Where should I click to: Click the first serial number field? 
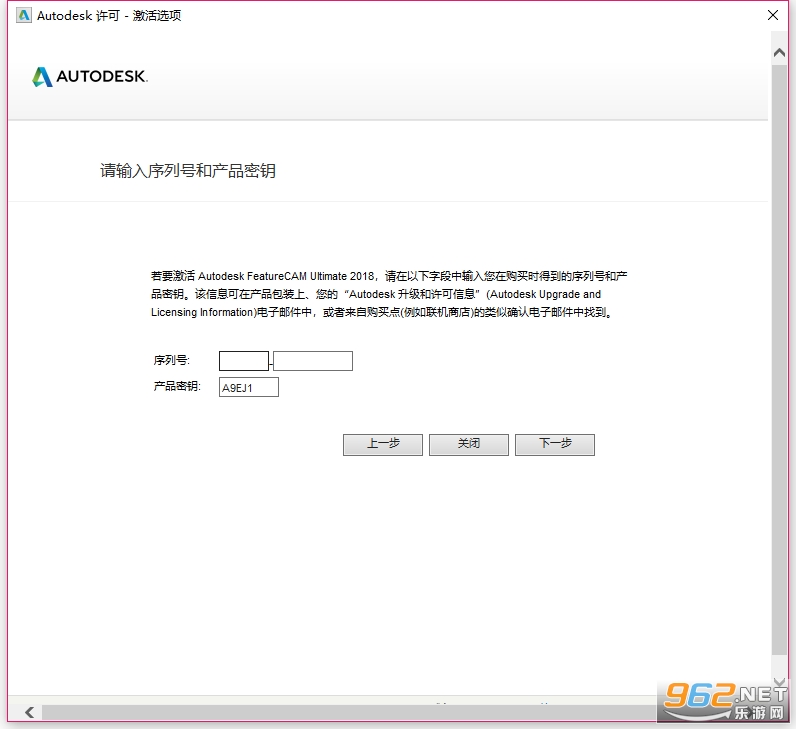pyautogui.click(x=244, y=361)
